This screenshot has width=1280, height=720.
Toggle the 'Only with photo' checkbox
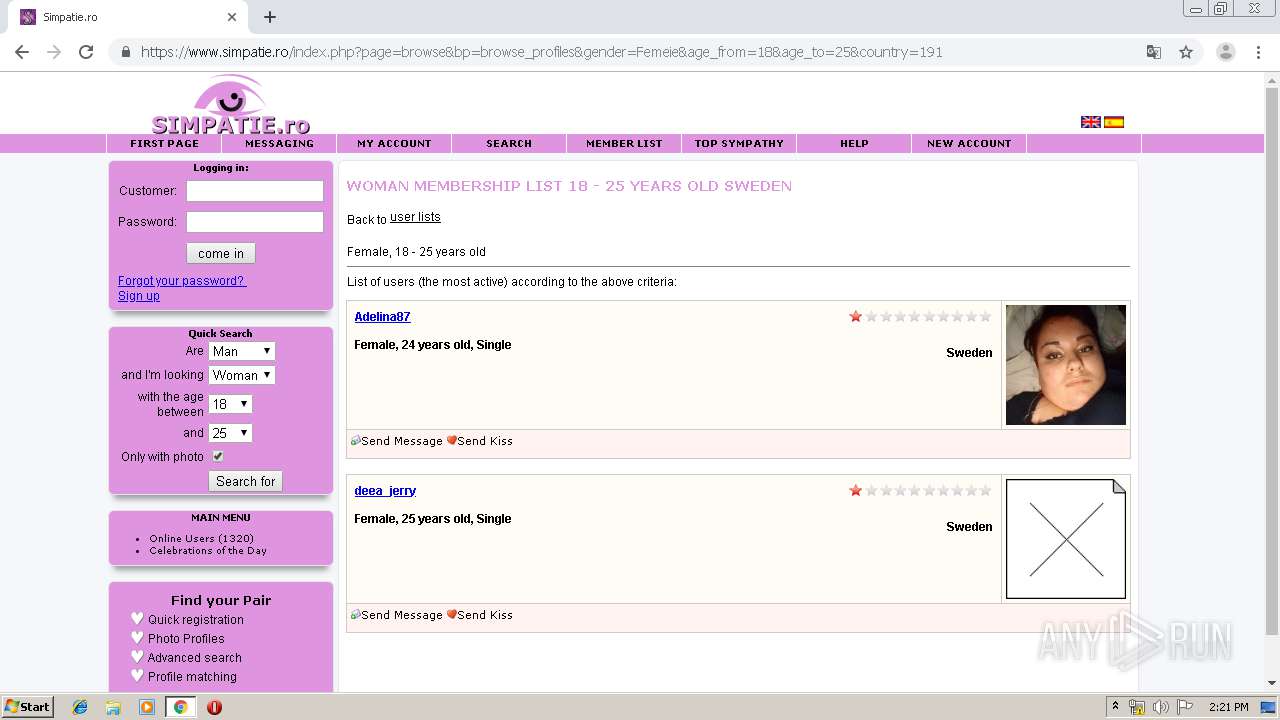pos(217,456)
